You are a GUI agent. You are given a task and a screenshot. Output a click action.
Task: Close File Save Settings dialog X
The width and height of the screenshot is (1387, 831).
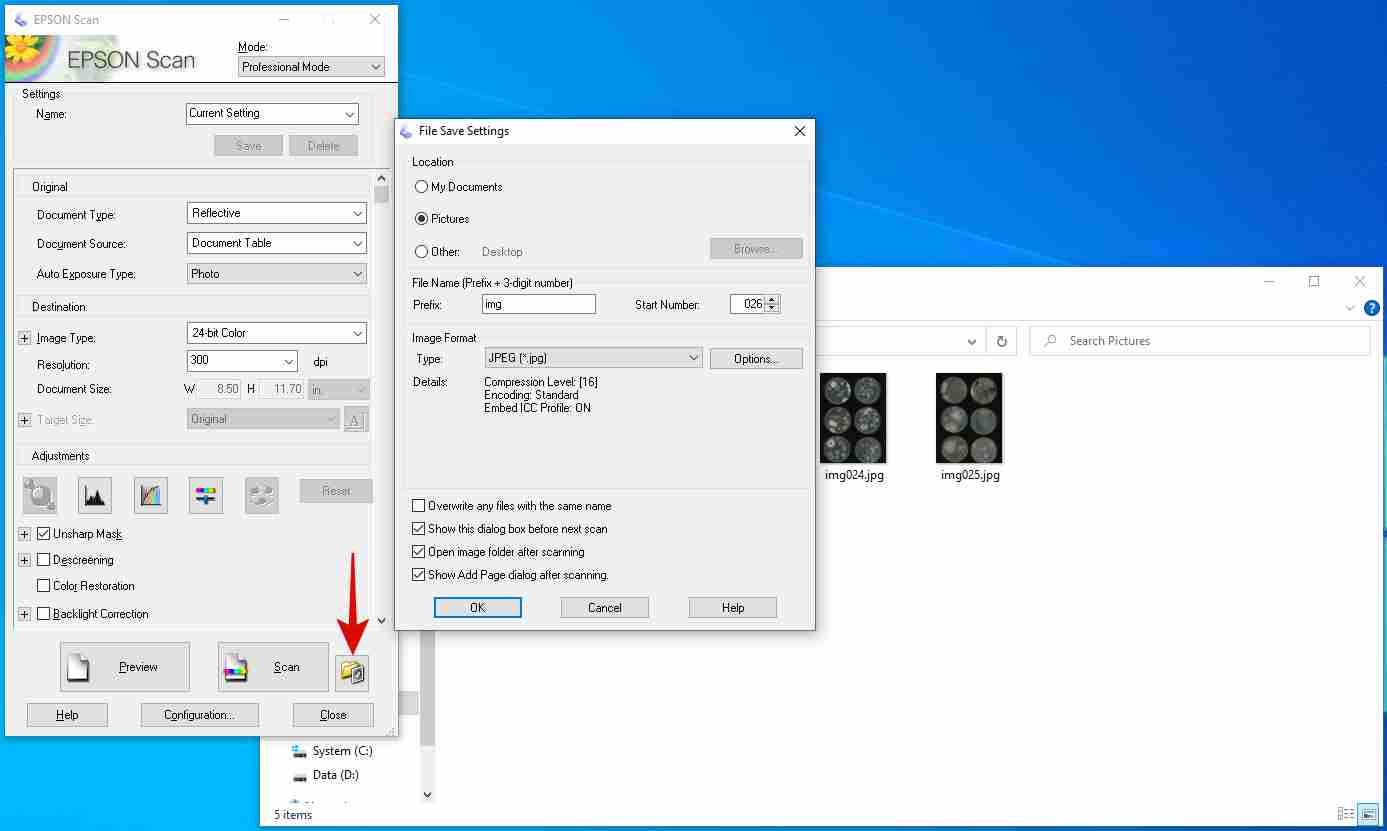tap(799, 131)
